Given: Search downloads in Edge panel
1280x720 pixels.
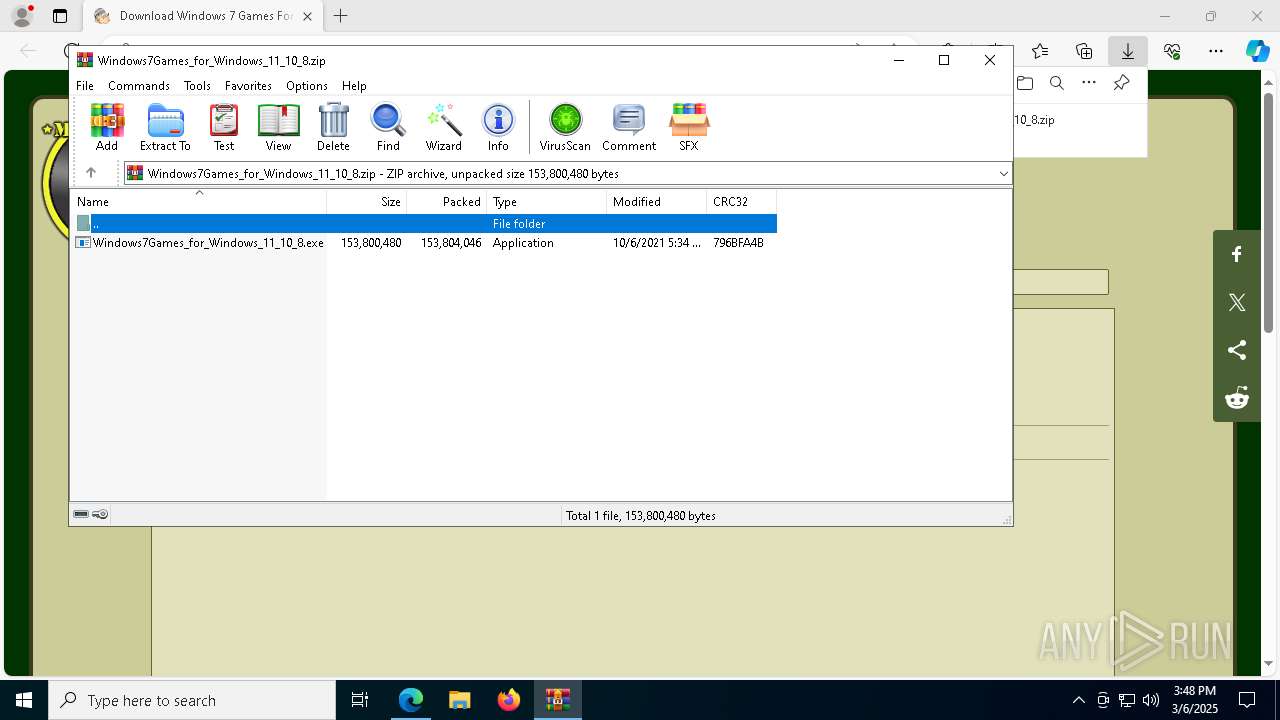Looking at the screenshot, I should (x=1057, y=83).
